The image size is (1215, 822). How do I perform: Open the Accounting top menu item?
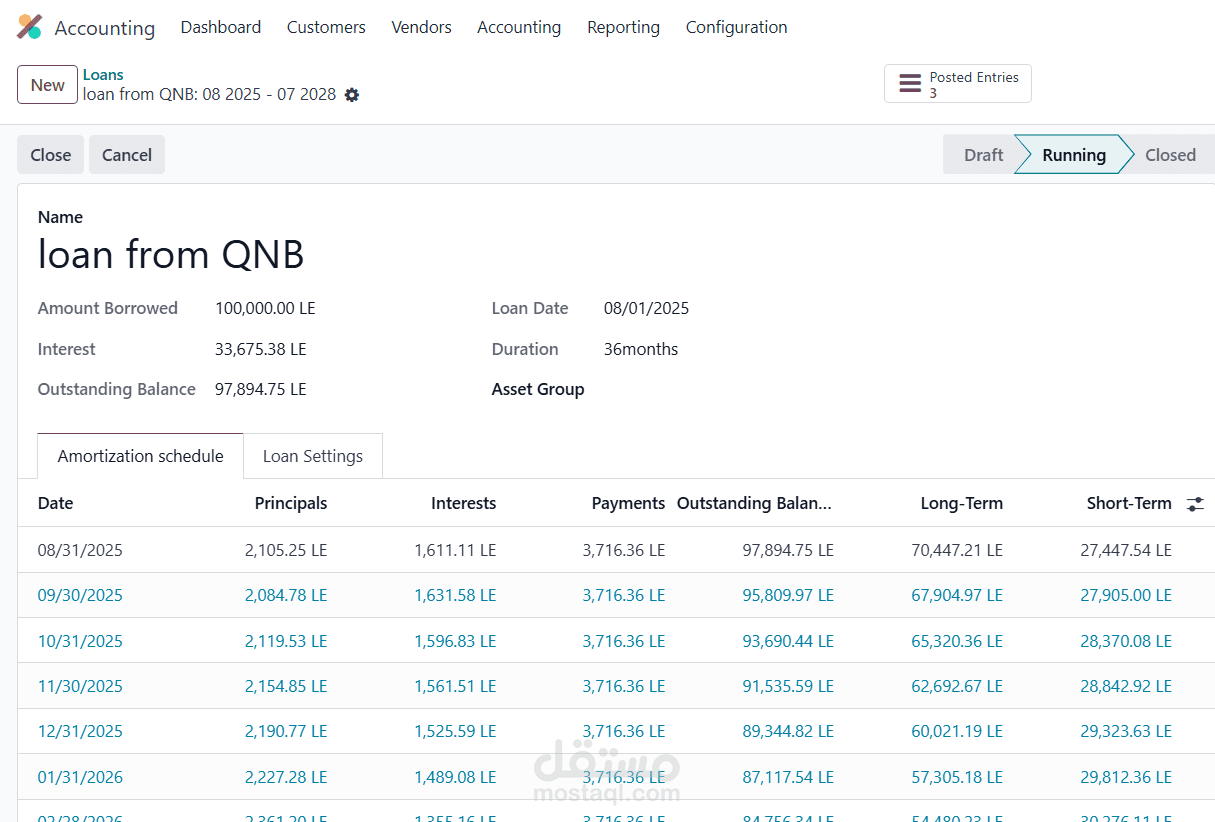tap(519, 27)
